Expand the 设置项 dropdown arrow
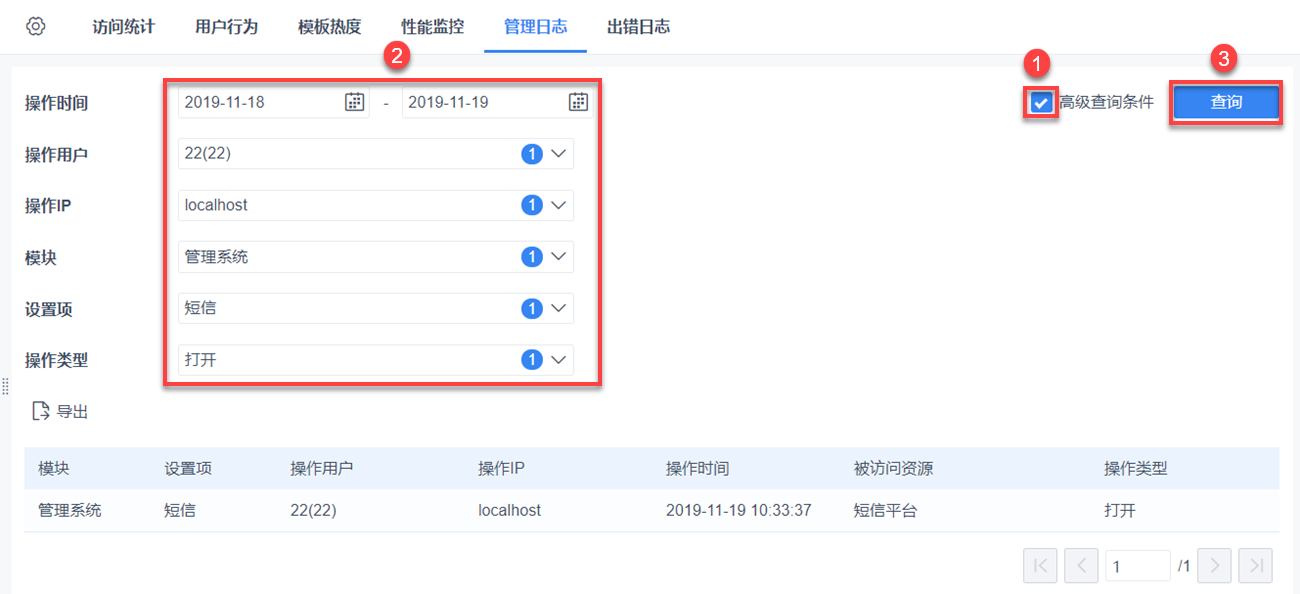Viewport: 1300px width, 594px height. click(558, 308)
